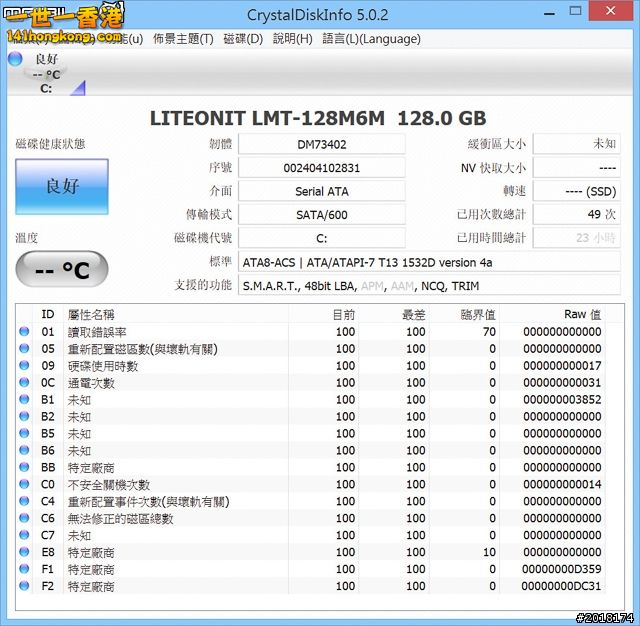
Task: Select 重新配置事件次數(與壞軌有關) attribute name
Action: [149, 502]
